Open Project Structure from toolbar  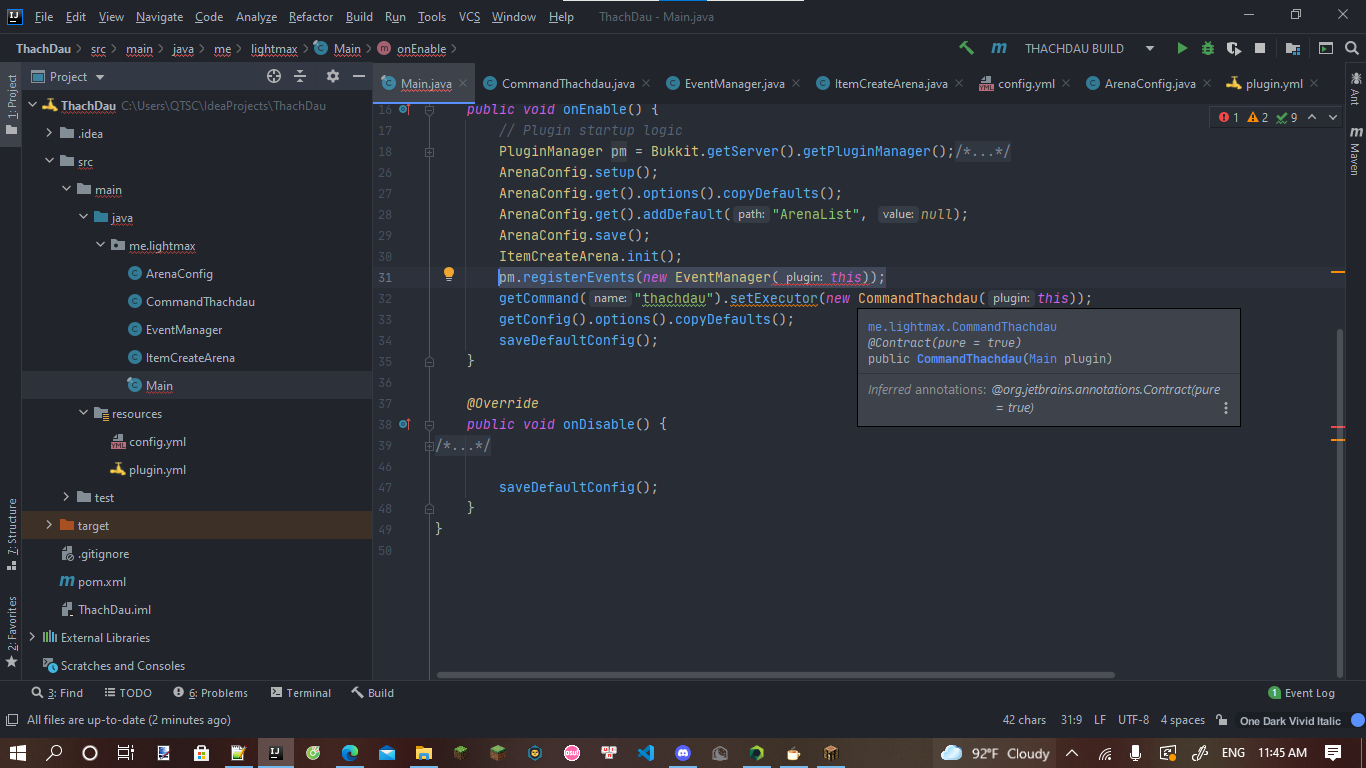click(1293, 48)
